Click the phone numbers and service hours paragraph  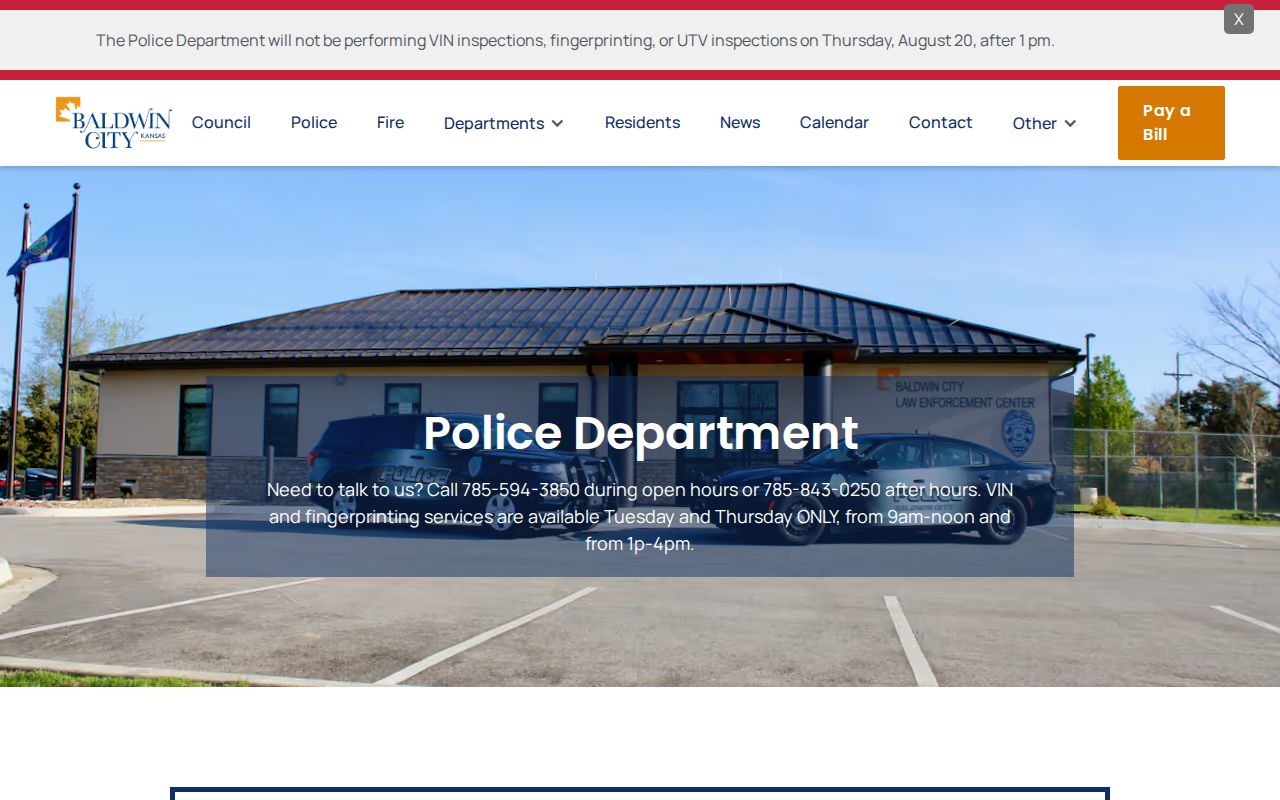click(640, 517)
